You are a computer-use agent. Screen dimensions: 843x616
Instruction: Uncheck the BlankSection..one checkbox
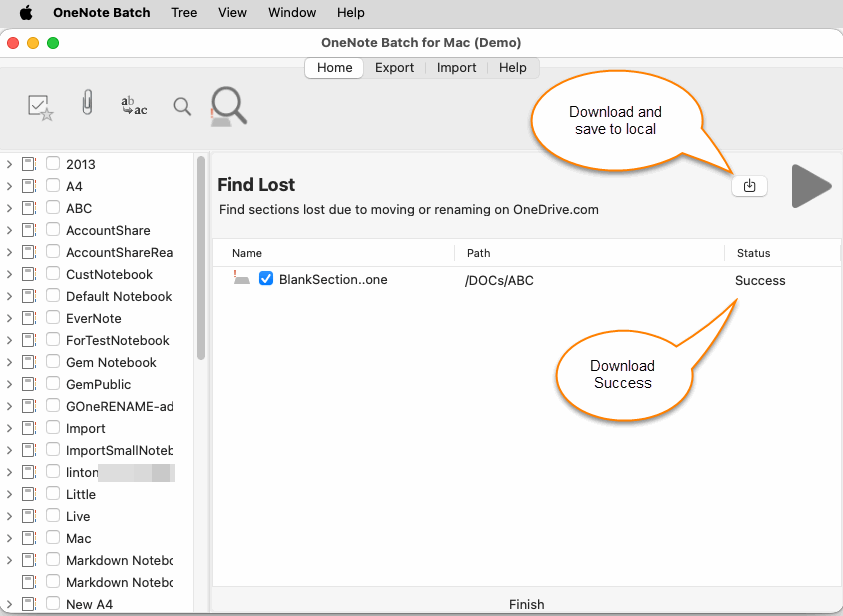coord(266,278)
